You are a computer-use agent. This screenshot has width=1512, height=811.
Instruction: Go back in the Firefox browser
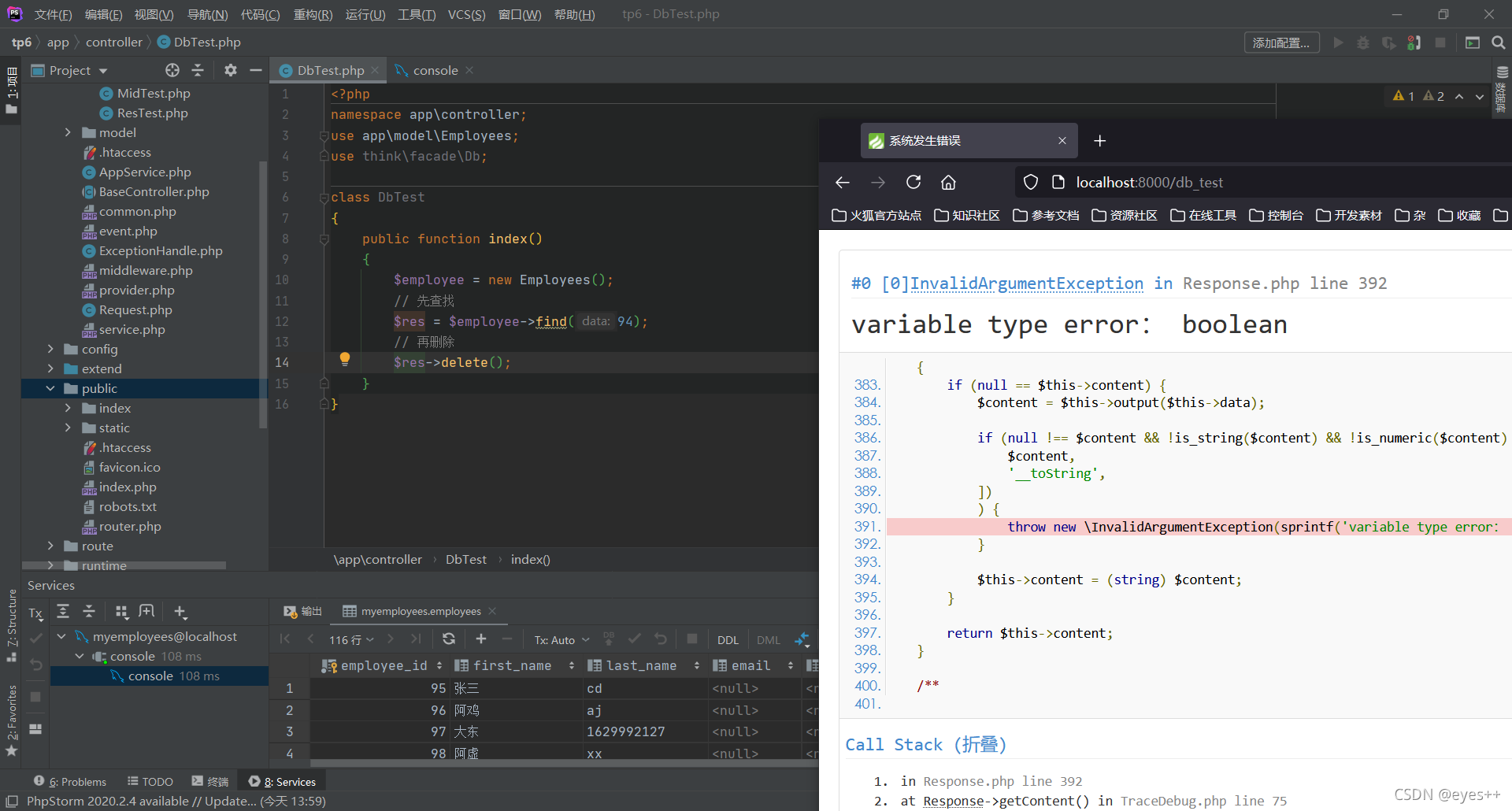pyautogui.click(x=843, y=183)
